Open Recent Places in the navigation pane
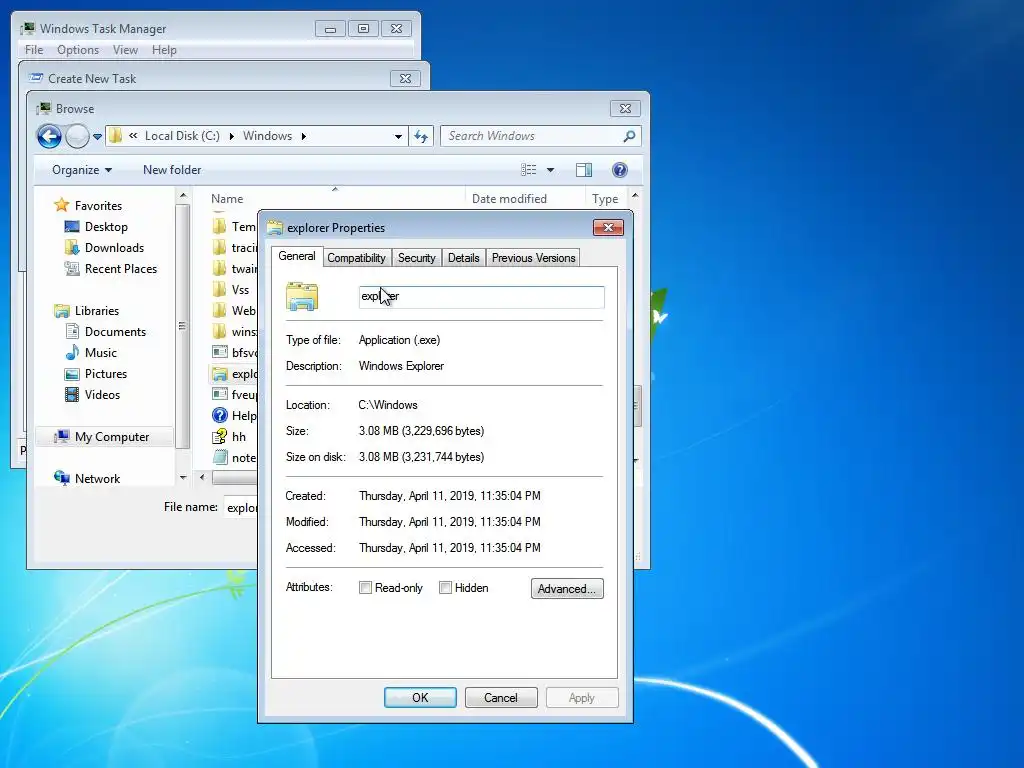Image resolution: width=1024 pixels, height=768 pixels. coord(121,268)
